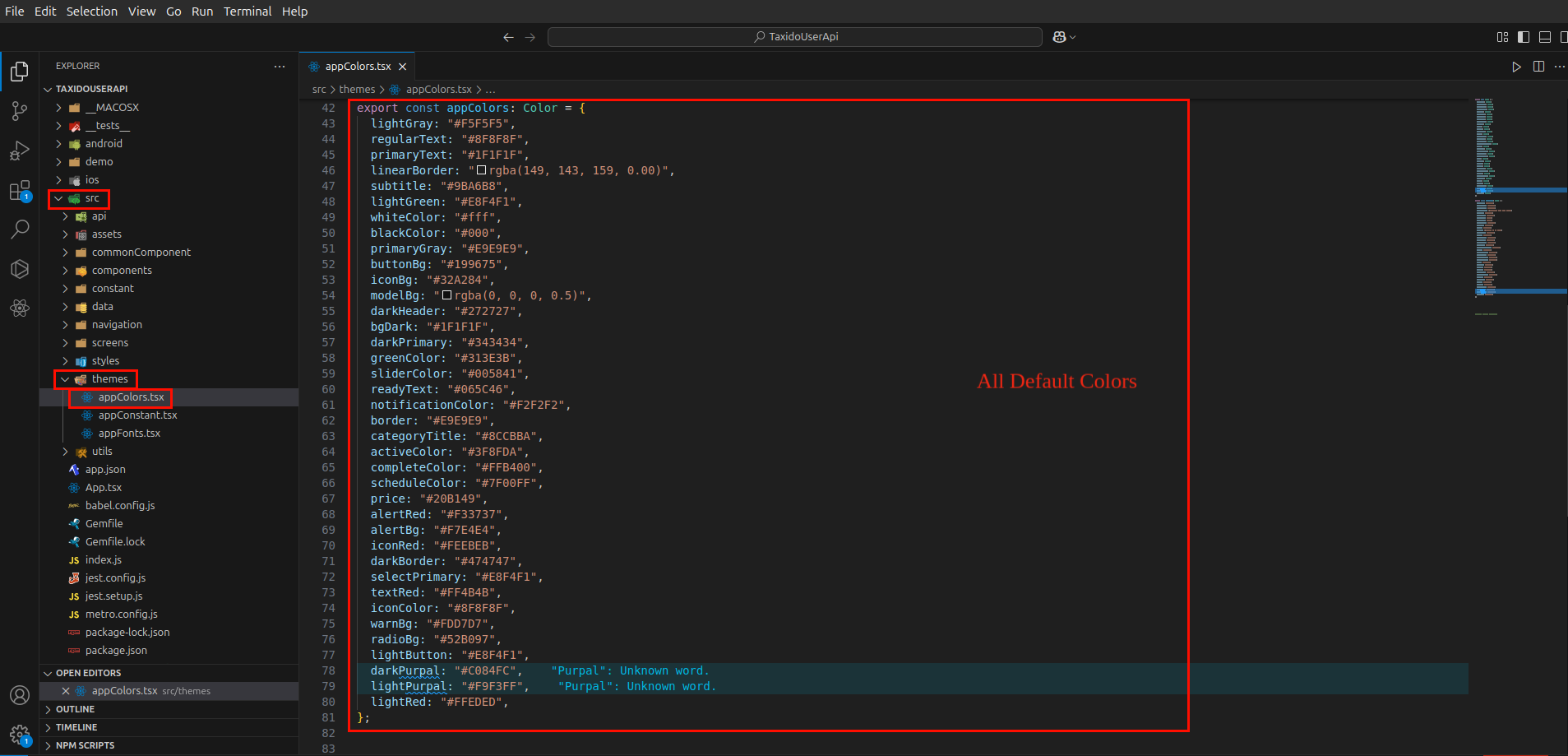The width and height of the screenshot is (1568, 756).
Task: Go back using the navigation arrow
Action: click(508, 37)
